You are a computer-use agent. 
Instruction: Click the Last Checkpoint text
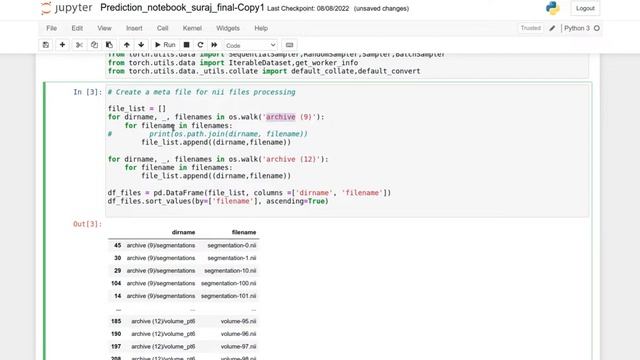pos(308,9)
